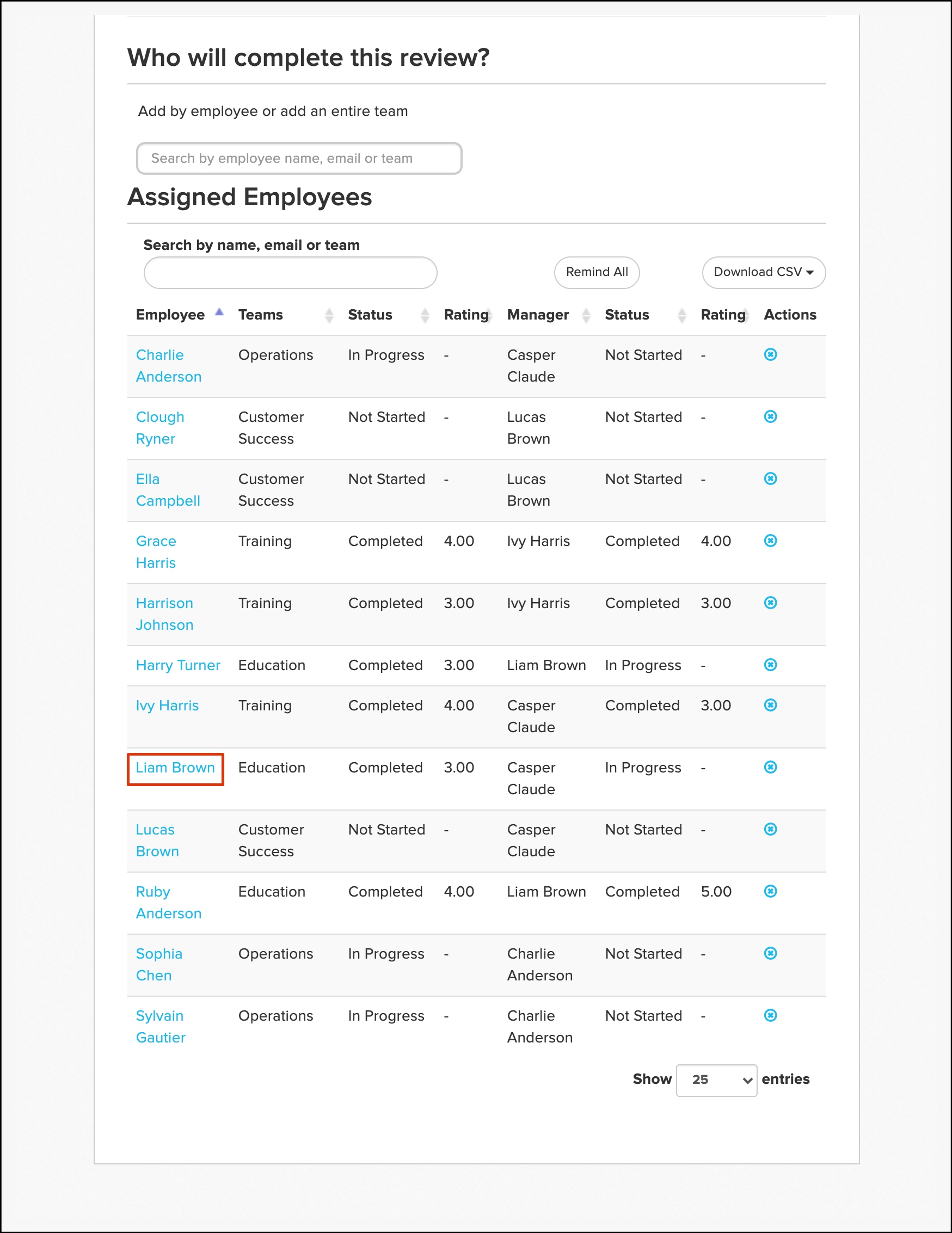The image size is (952, 1233).
Task: Open Lucas Brown employee link
Action: (157, 841)
